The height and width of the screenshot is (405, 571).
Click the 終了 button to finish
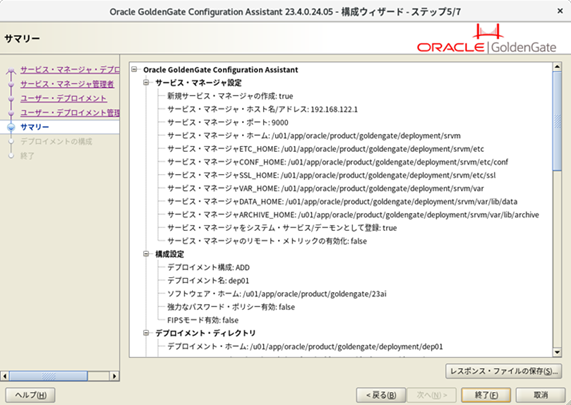(486, 395)
